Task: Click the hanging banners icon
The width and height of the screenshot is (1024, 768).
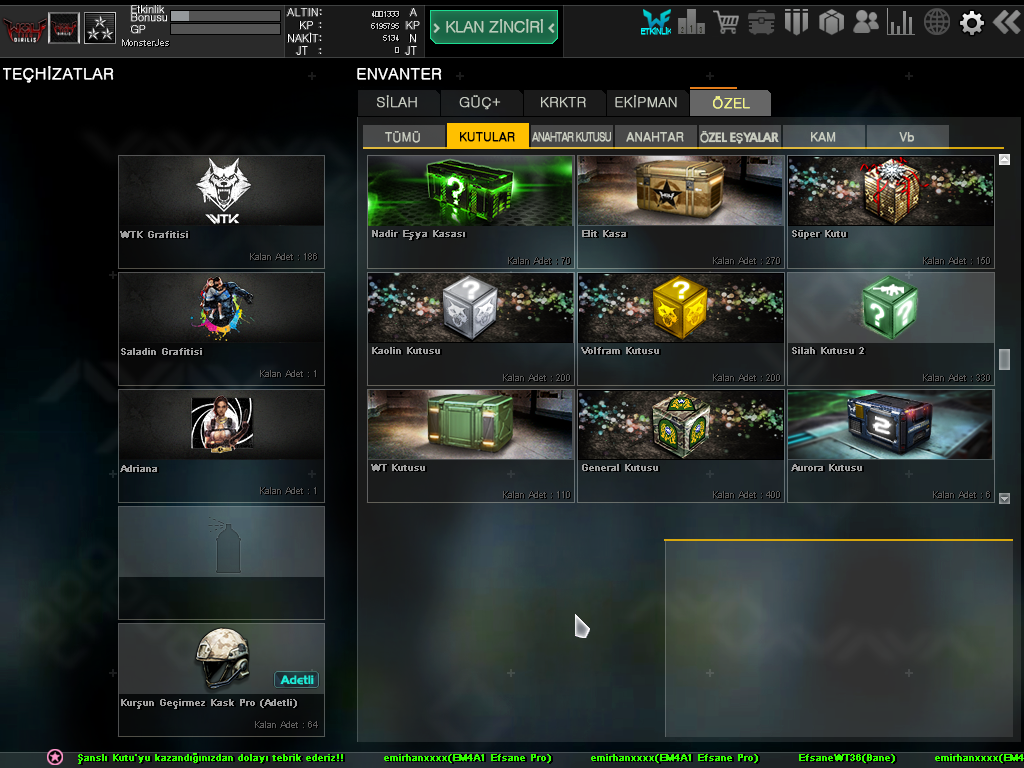Action: [x=796, y=23]
